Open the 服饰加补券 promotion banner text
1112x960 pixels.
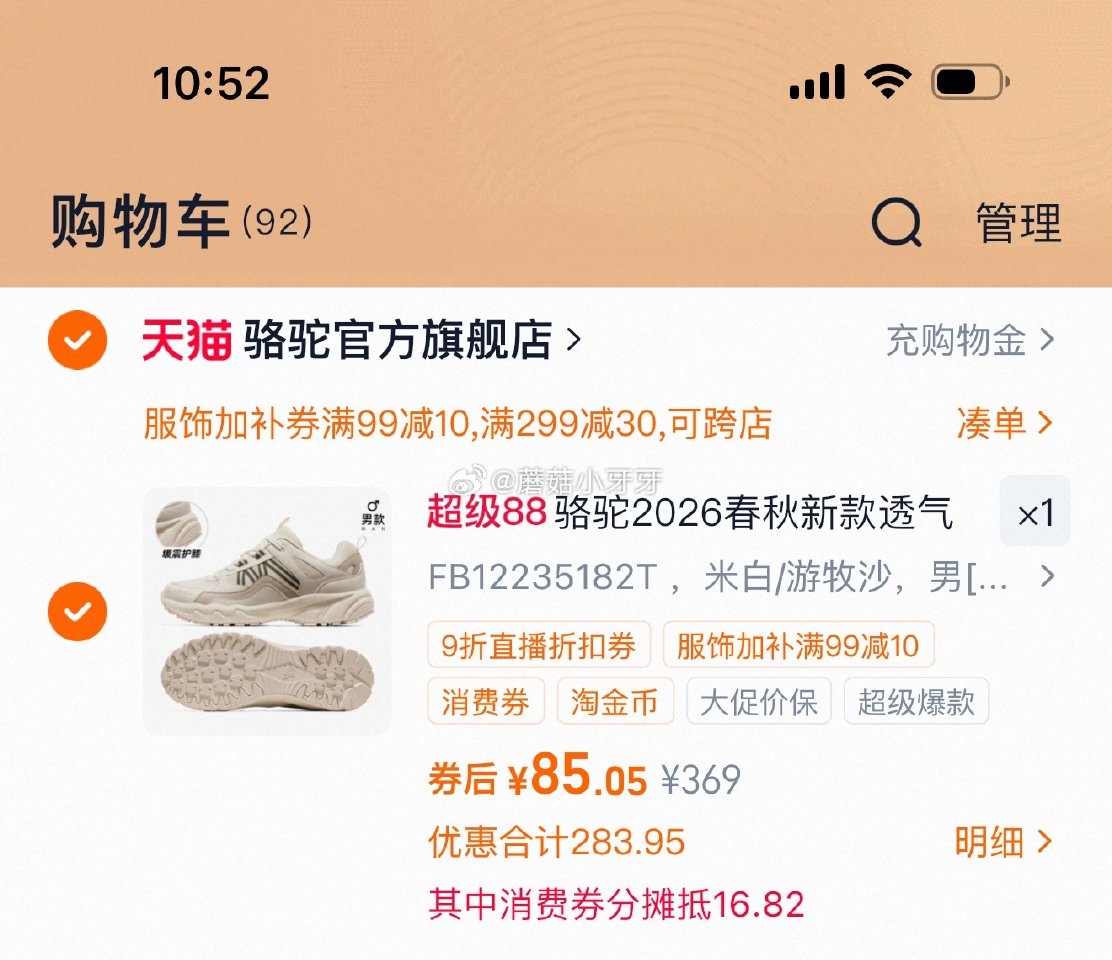pos(450,424)
